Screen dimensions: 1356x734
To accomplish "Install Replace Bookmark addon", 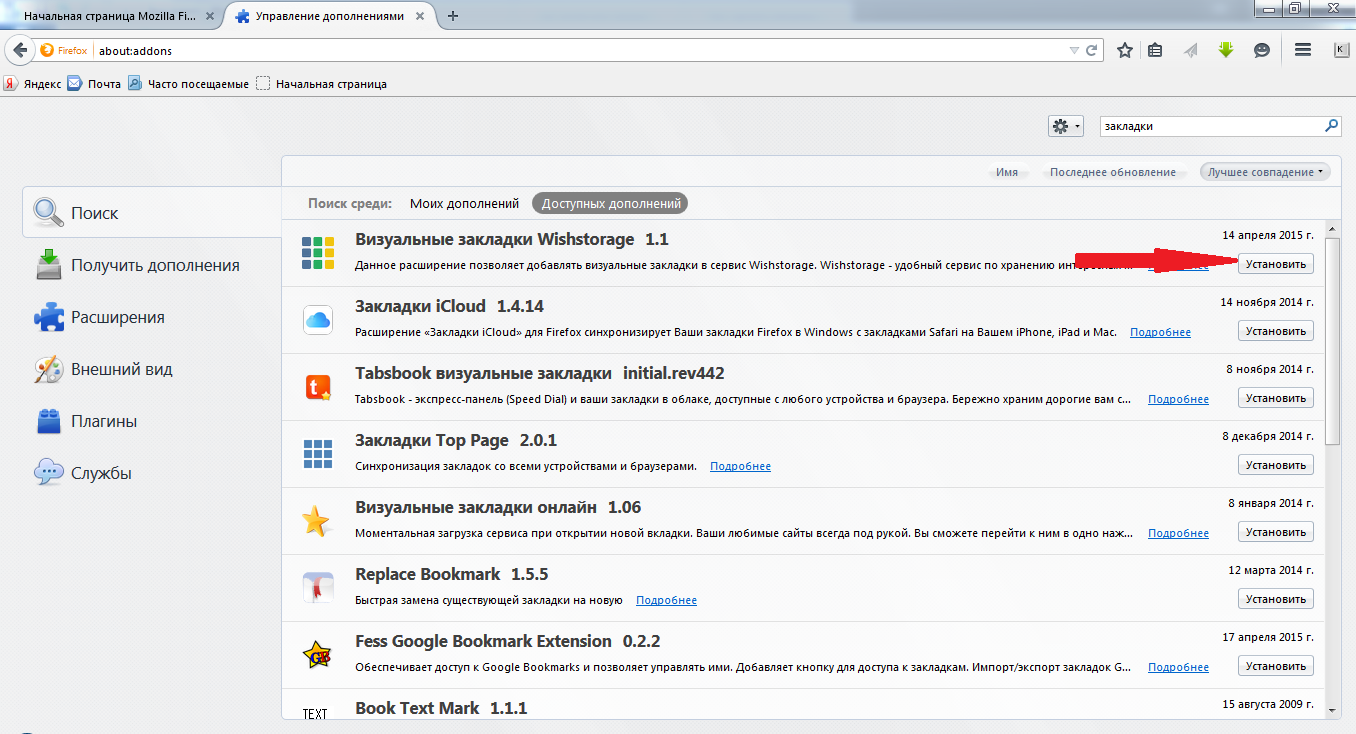I will click(x=1276, y=599).
